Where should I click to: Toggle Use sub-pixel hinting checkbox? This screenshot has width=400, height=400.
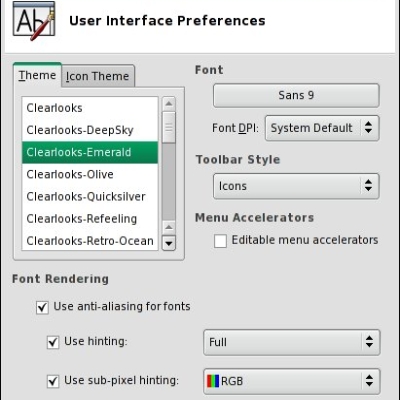click(x=53, y=381)
